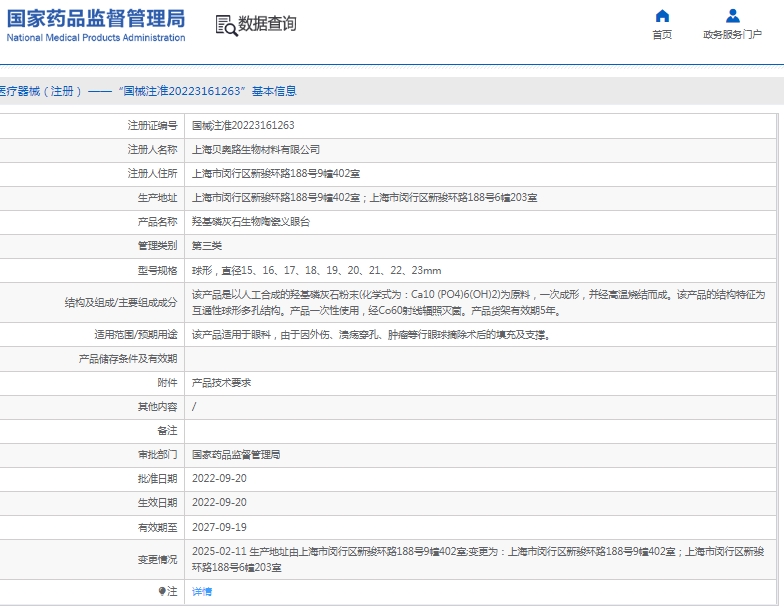Click the 数据查询 heading text
This screenshot has height=613, width=784.
tap(267, 24)
